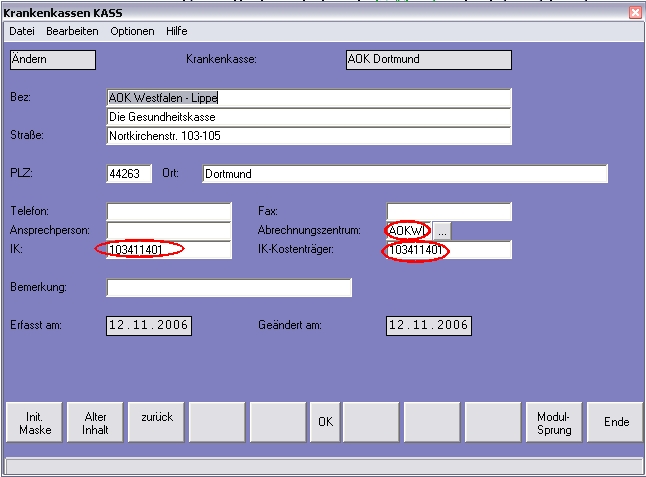
Task: Click the Erfasst am: label
Action: [x=36, y=325]
